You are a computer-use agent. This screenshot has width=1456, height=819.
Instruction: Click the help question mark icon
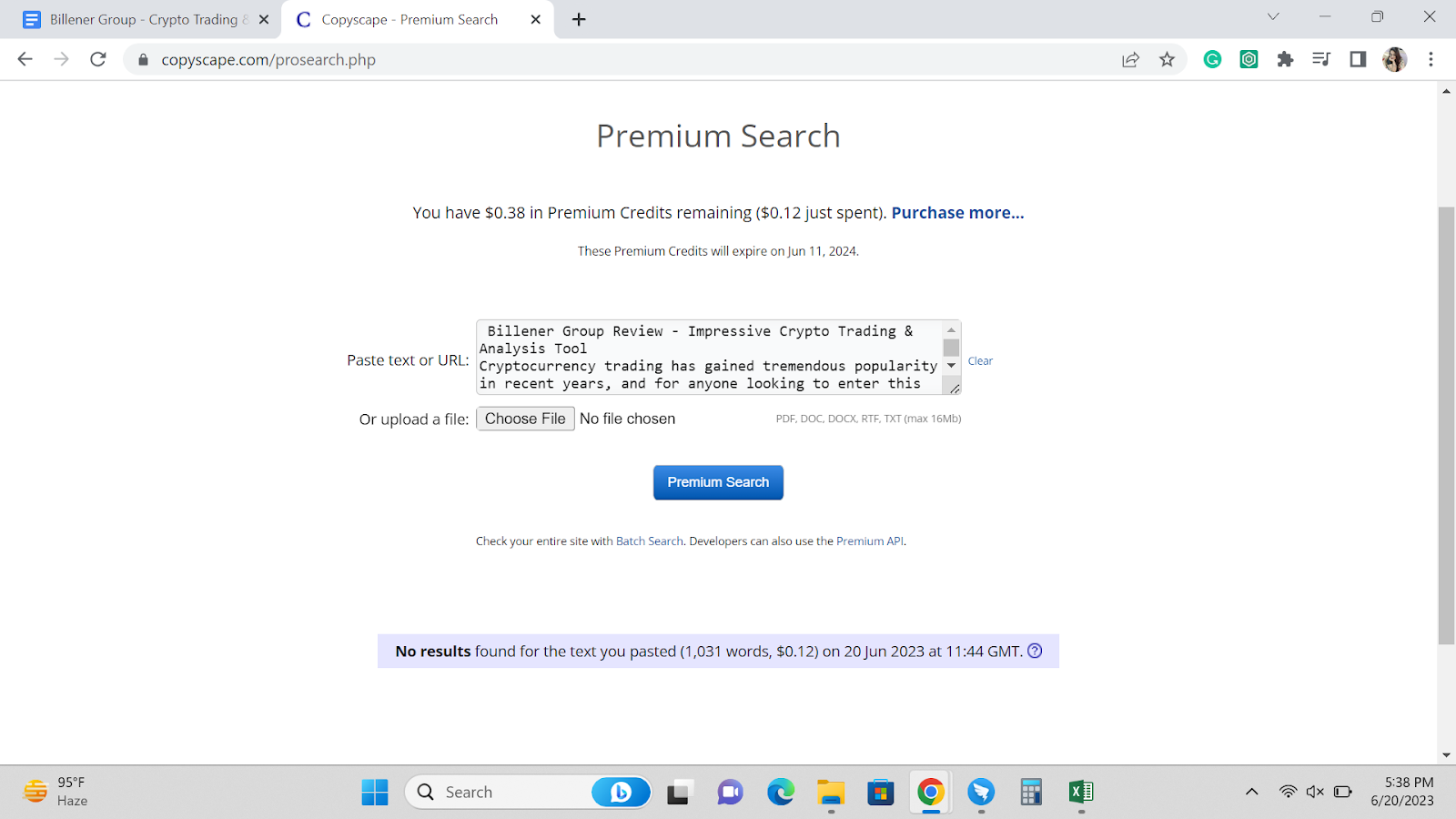tap(1035, 651)
